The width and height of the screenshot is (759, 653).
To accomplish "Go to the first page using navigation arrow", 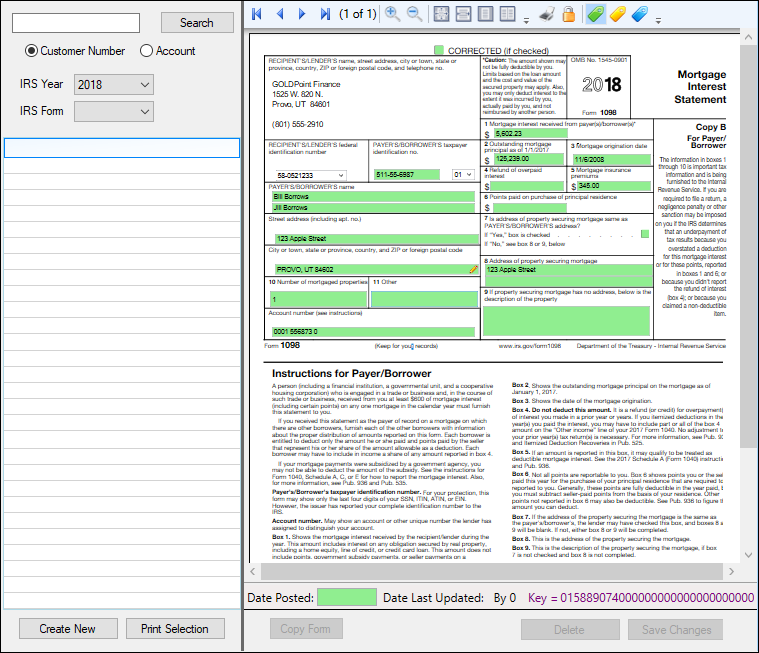I will click(257, 14).
